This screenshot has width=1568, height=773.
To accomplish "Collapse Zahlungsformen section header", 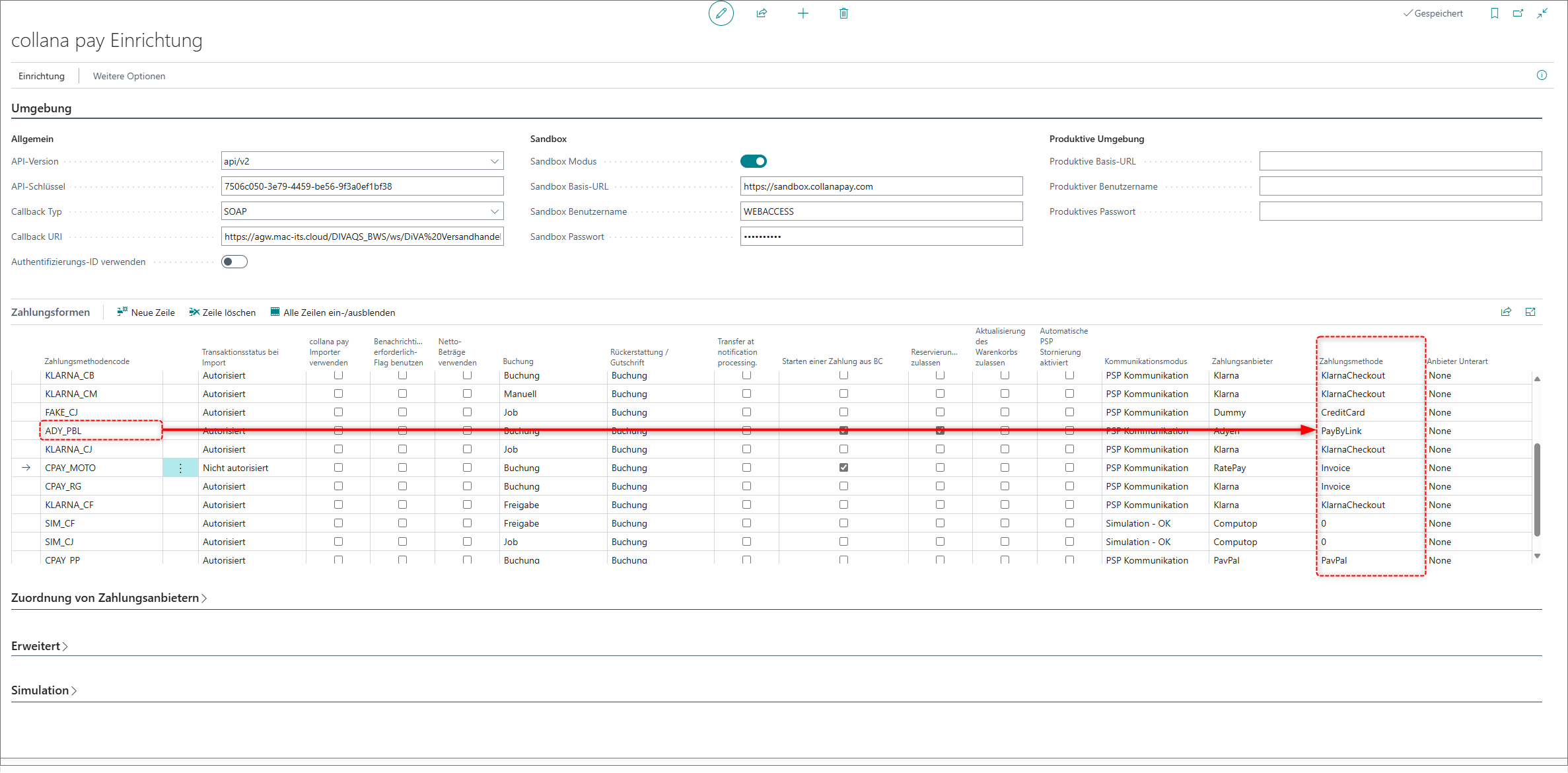I will (50, 313).
